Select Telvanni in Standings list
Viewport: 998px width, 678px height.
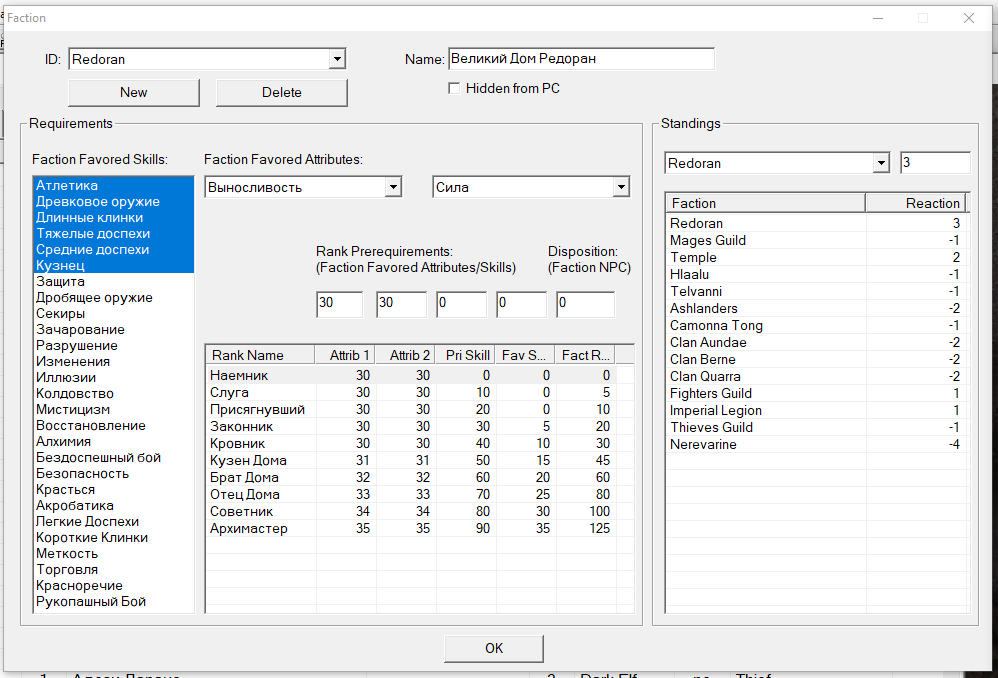(x=816, y=292)
